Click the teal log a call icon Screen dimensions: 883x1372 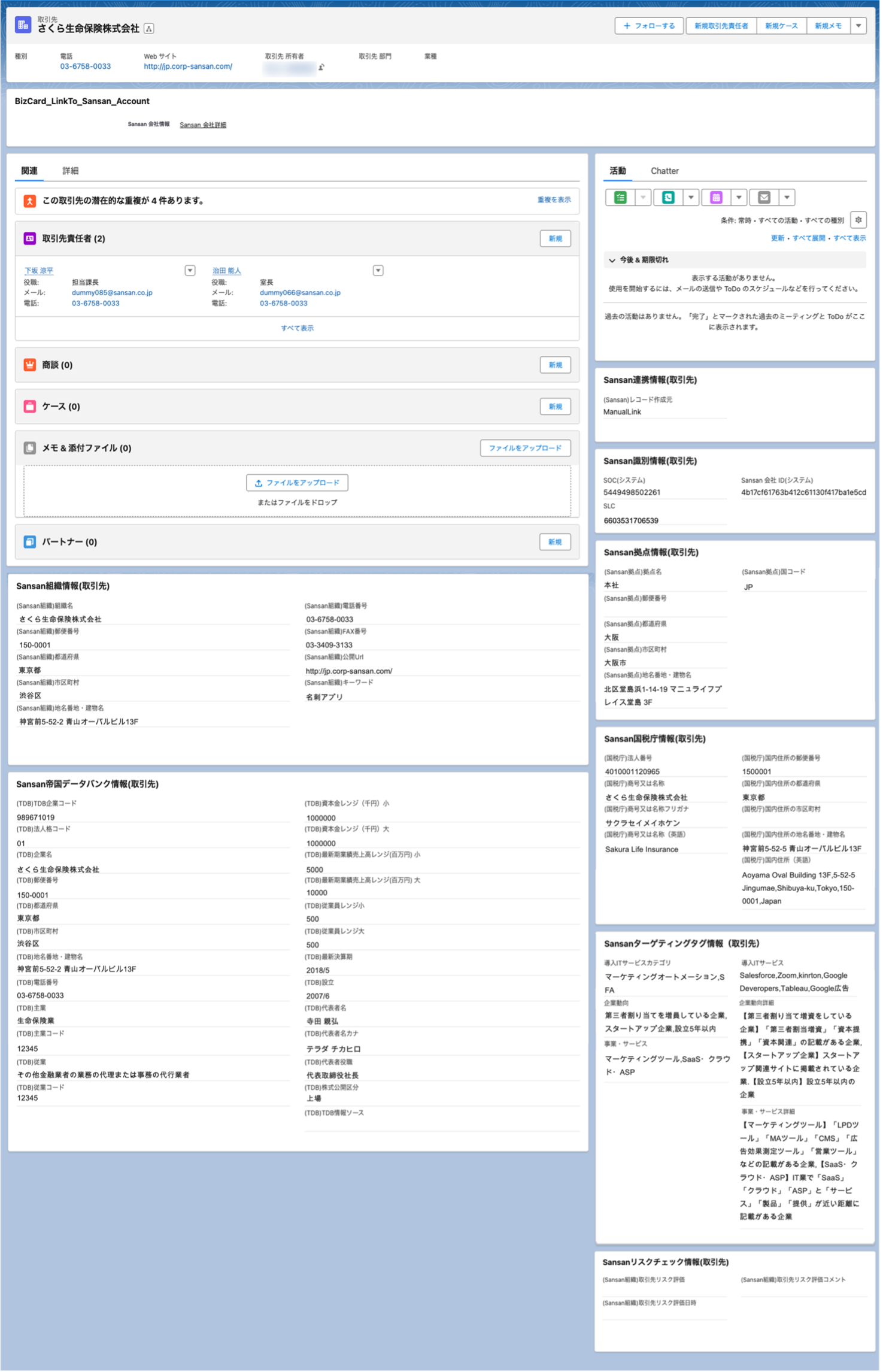(x=668, y=198)
